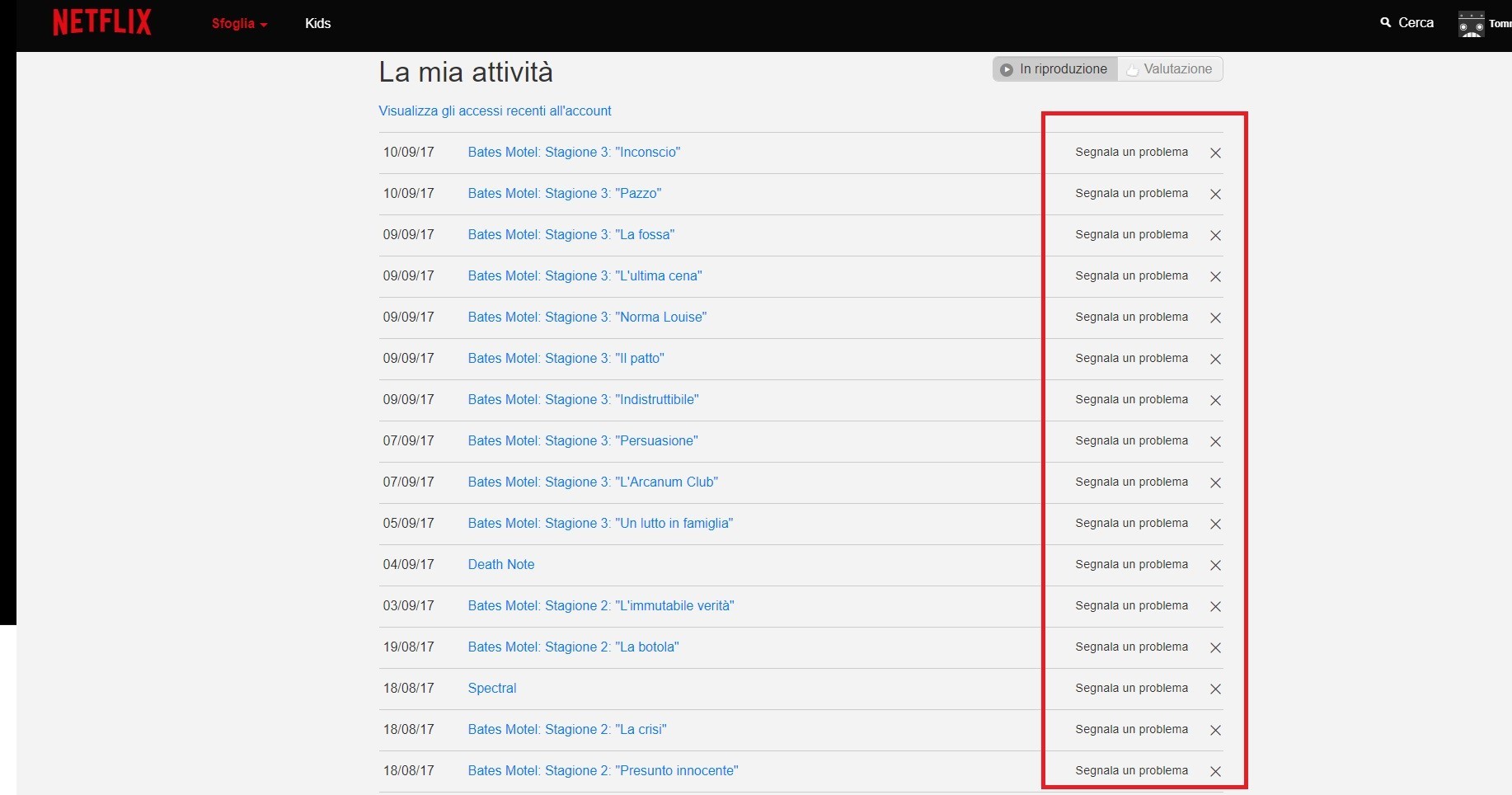Image resolution: width=1512 pixels, height=795 pixels.
Task: Switch to Valutazione view
Action: click(x=1170, y=69)
